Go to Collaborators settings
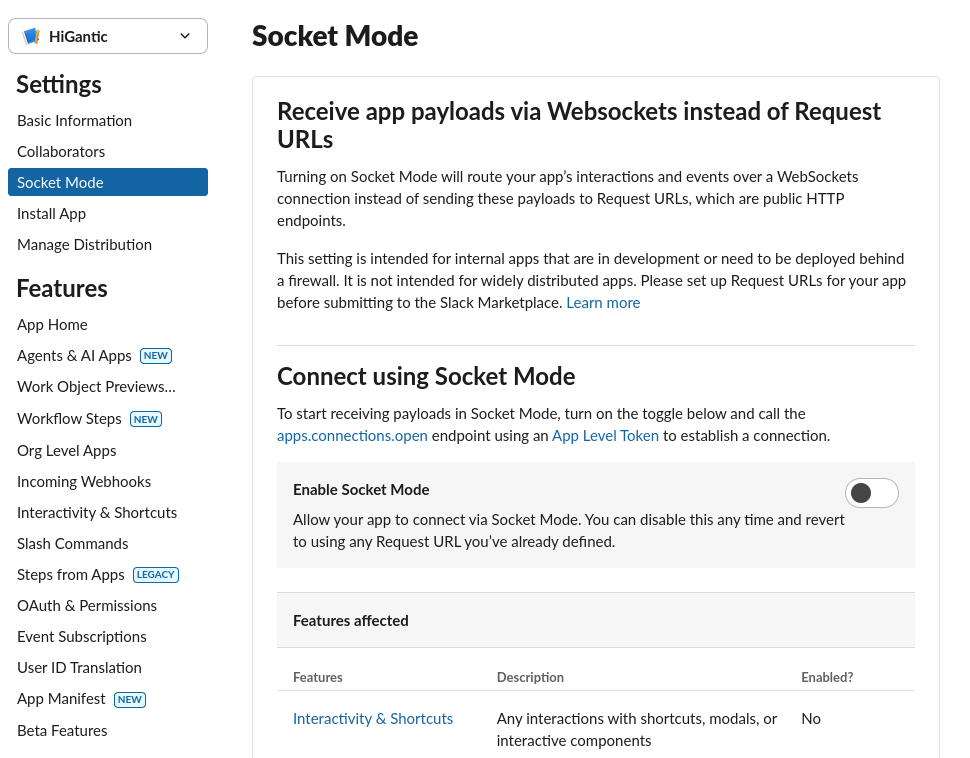This screenshot has height=758, width=970. click(x=61, y=152)
